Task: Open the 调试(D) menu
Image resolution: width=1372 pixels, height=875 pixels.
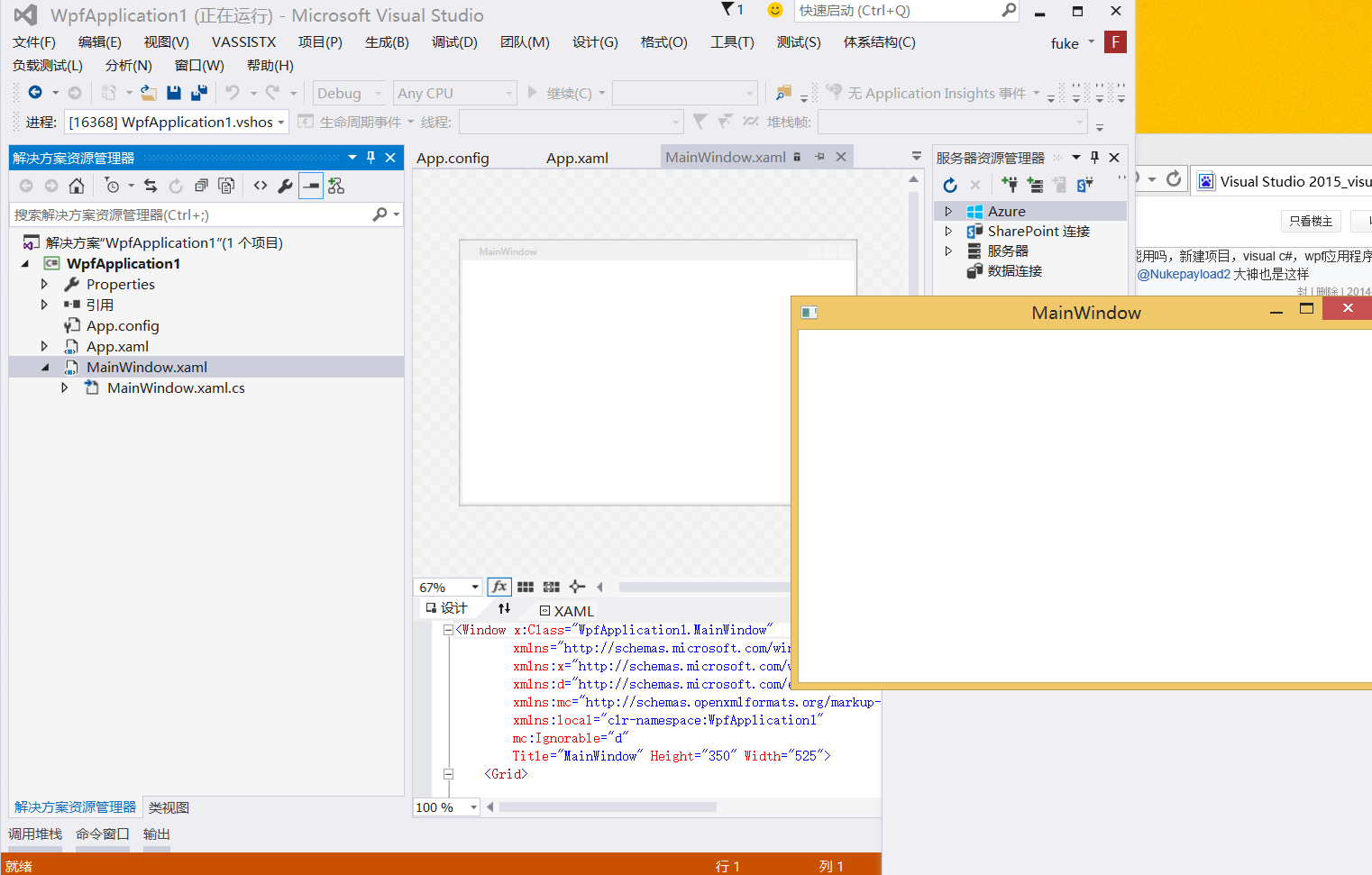Action: pyautogui.click(x=454, y=42)
